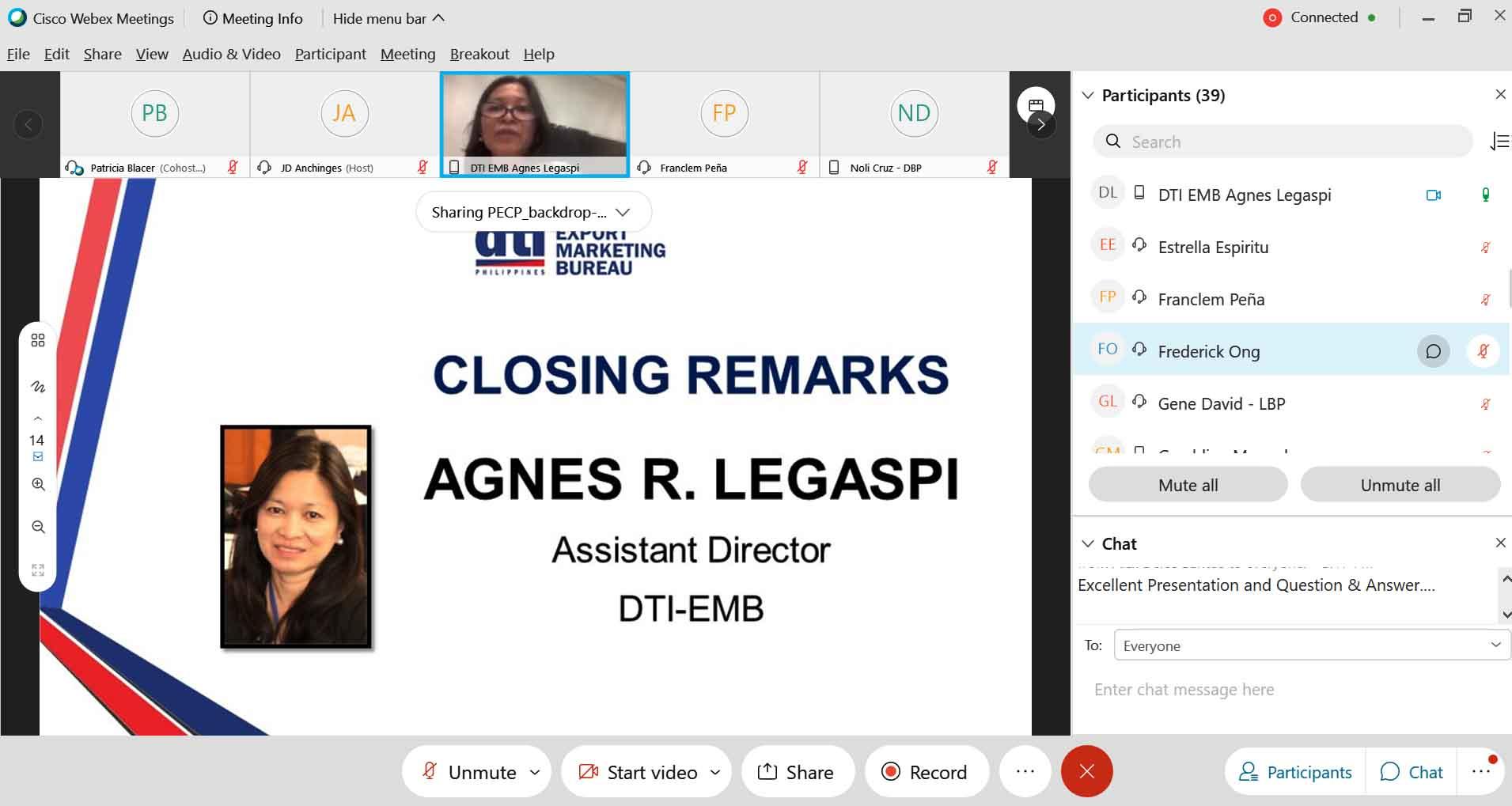The width and height of the screenshot is (1512, 806).
Task: Click the Mute all button
Action: [x=1188, y=485]
